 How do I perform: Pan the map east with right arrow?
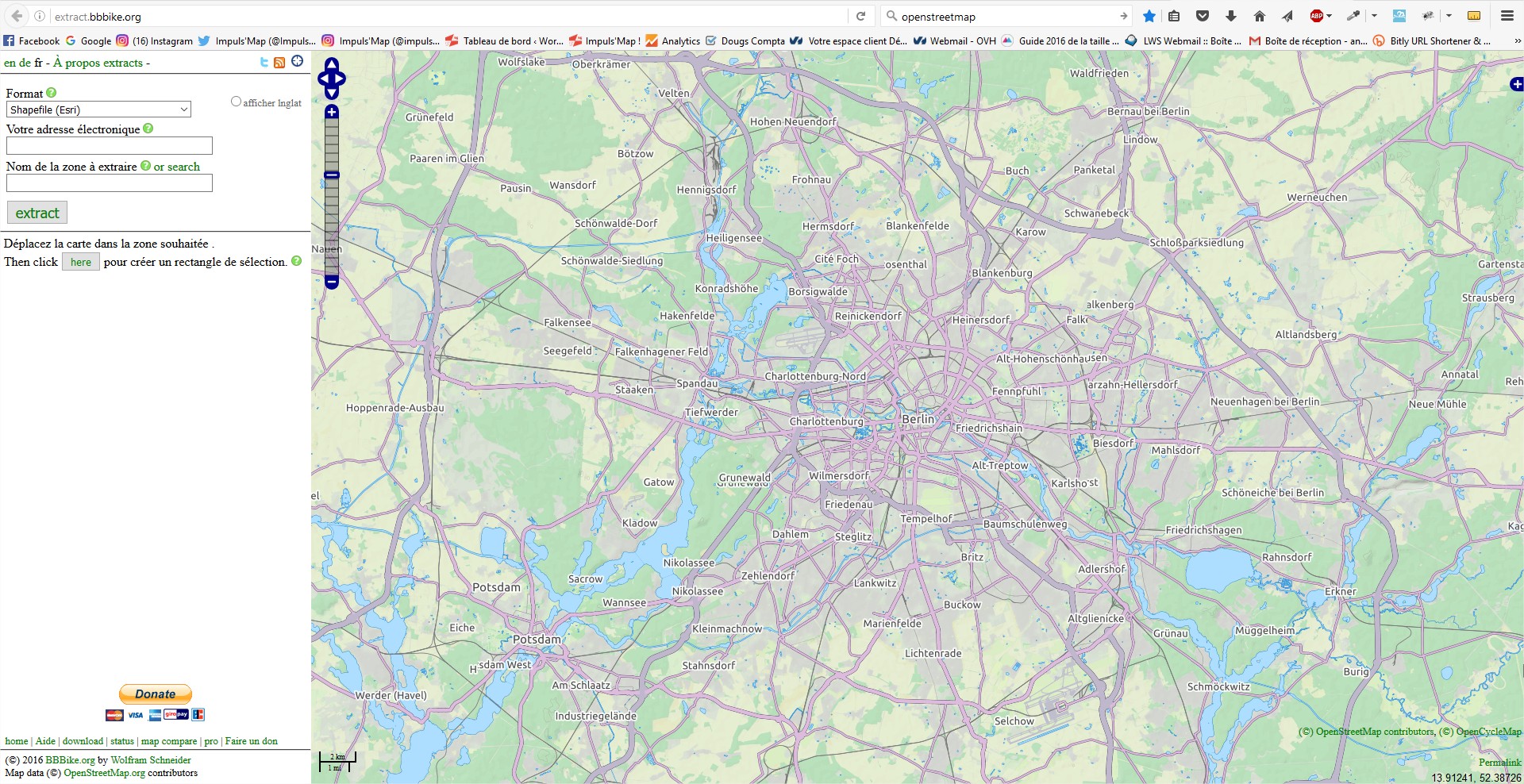341,79
